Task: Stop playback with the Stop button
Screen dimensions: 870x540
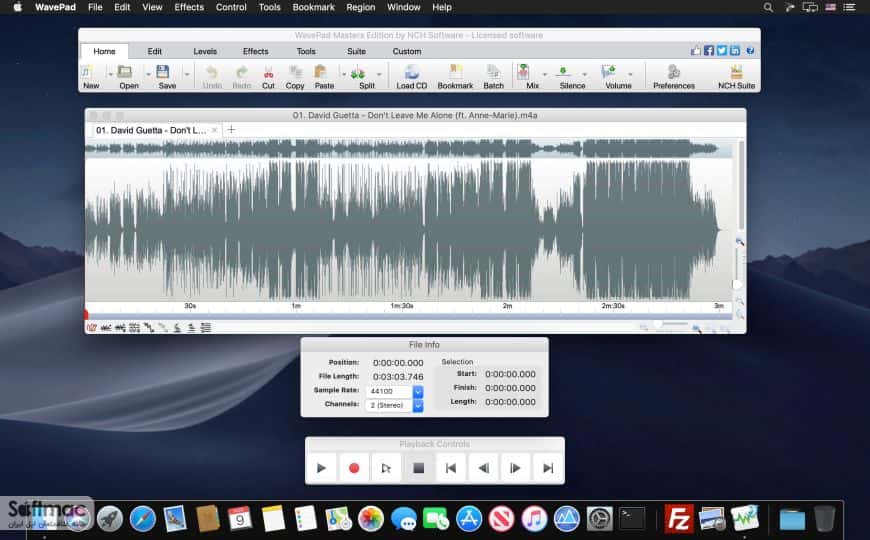Action: pyautogui.click(x=418, y=468)
